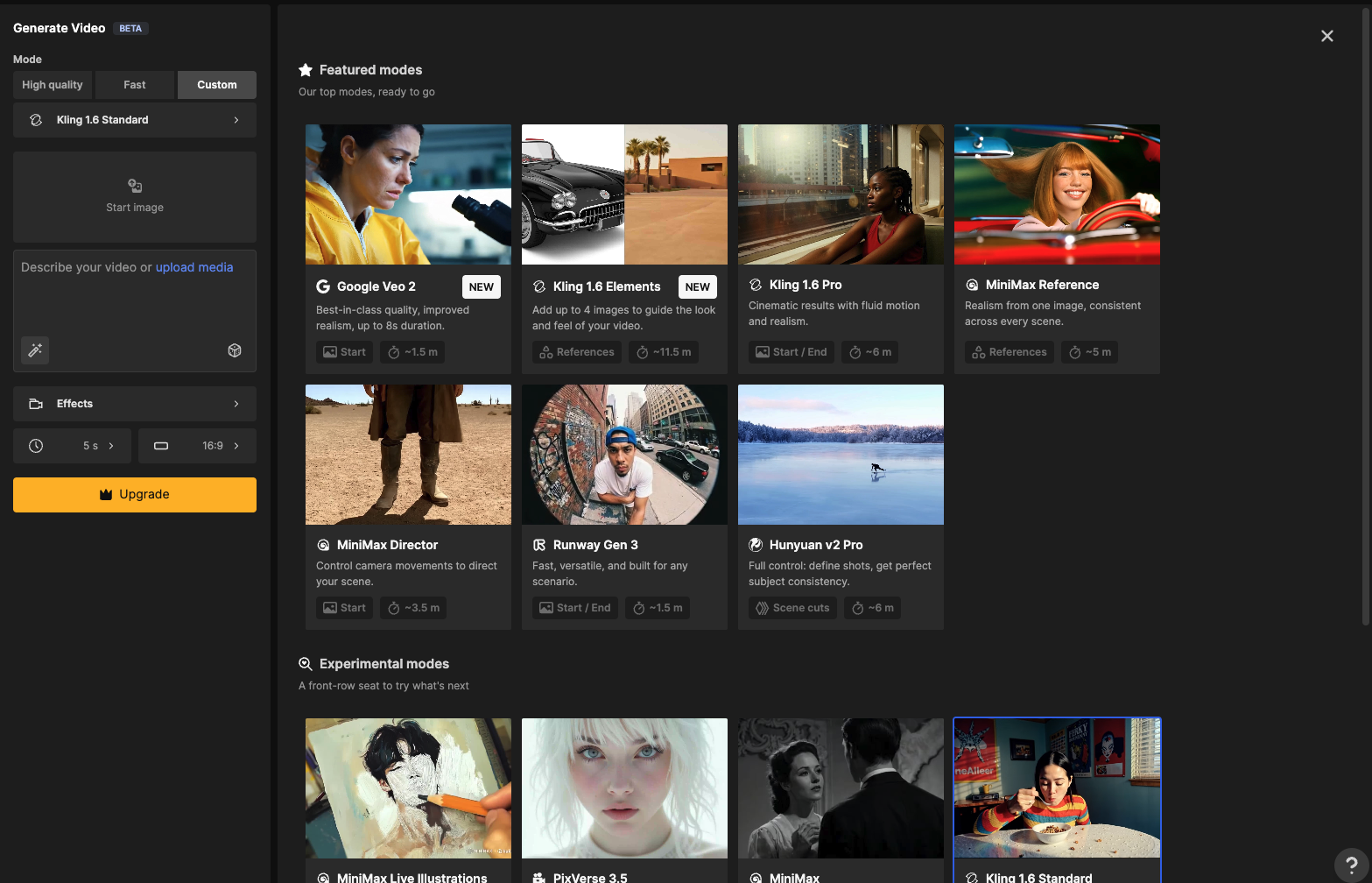Click the ~3.5 m time tag
The height and width of the screenshot is (883, 1372).
(x=413, y=608)
